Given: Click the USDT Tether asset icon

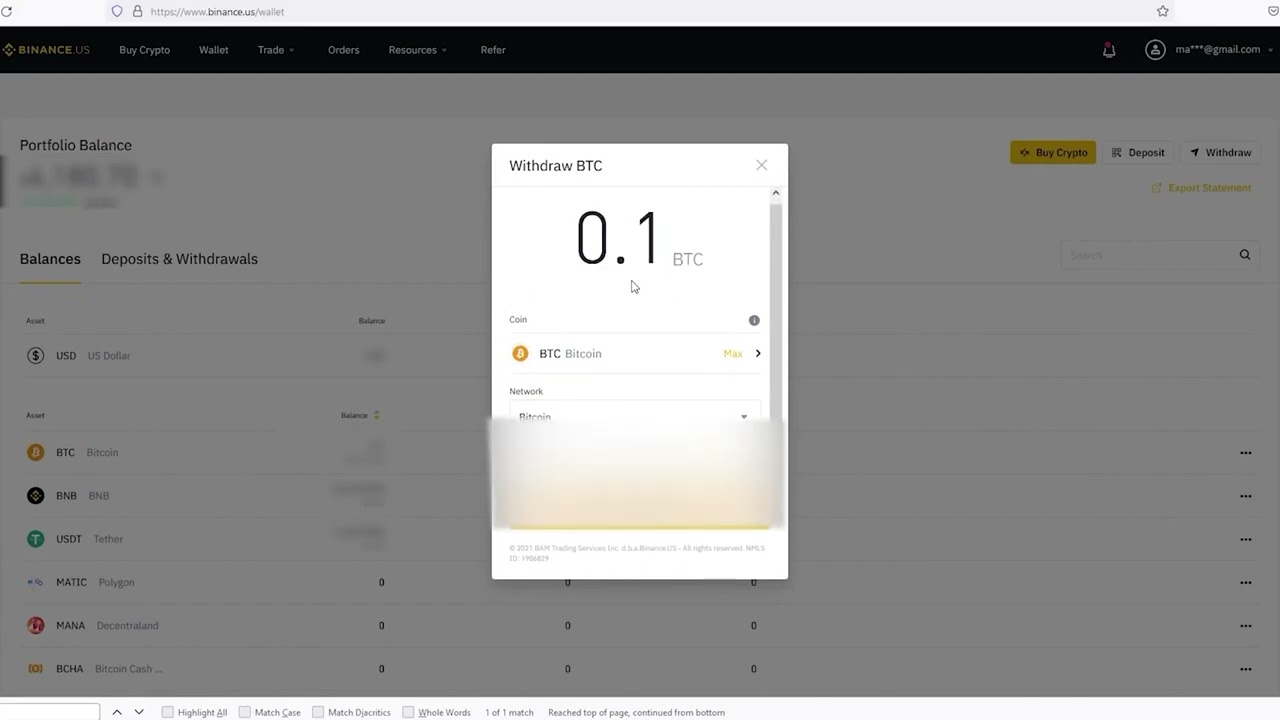Looking at the screenshot, I should coord(36,538).
